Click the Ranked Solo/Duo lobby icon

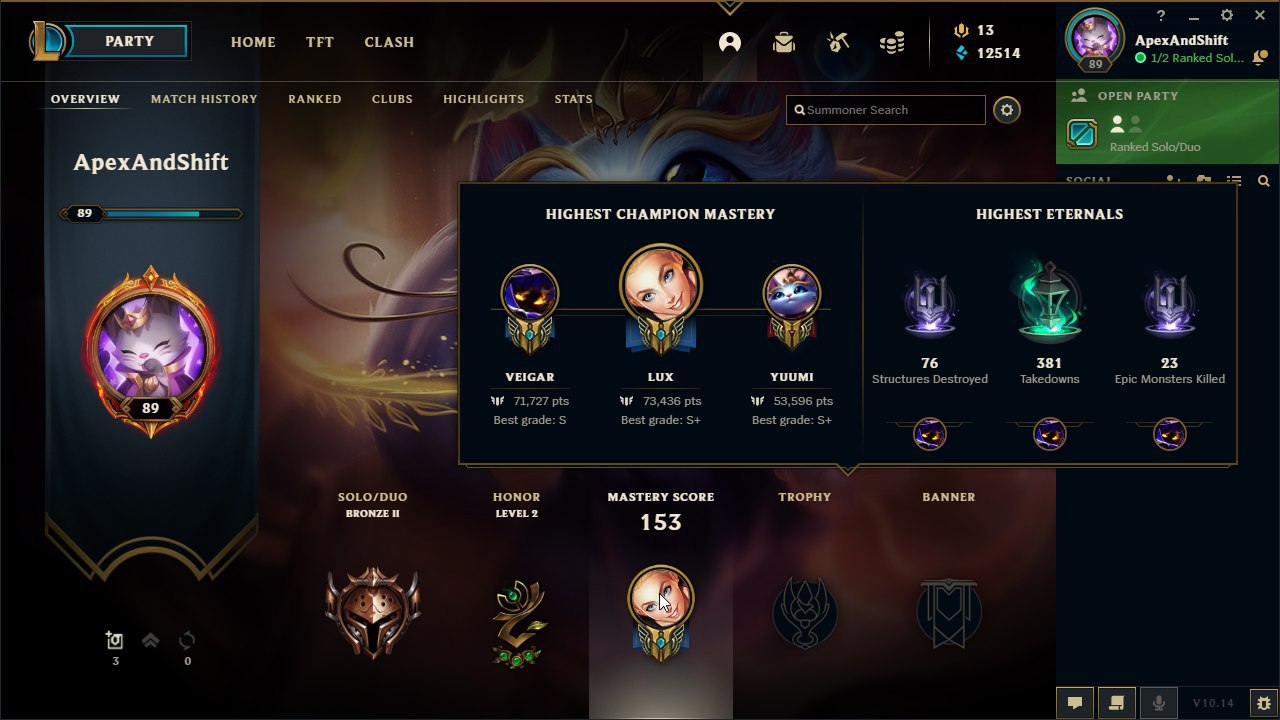click(x=1081, y=134)
